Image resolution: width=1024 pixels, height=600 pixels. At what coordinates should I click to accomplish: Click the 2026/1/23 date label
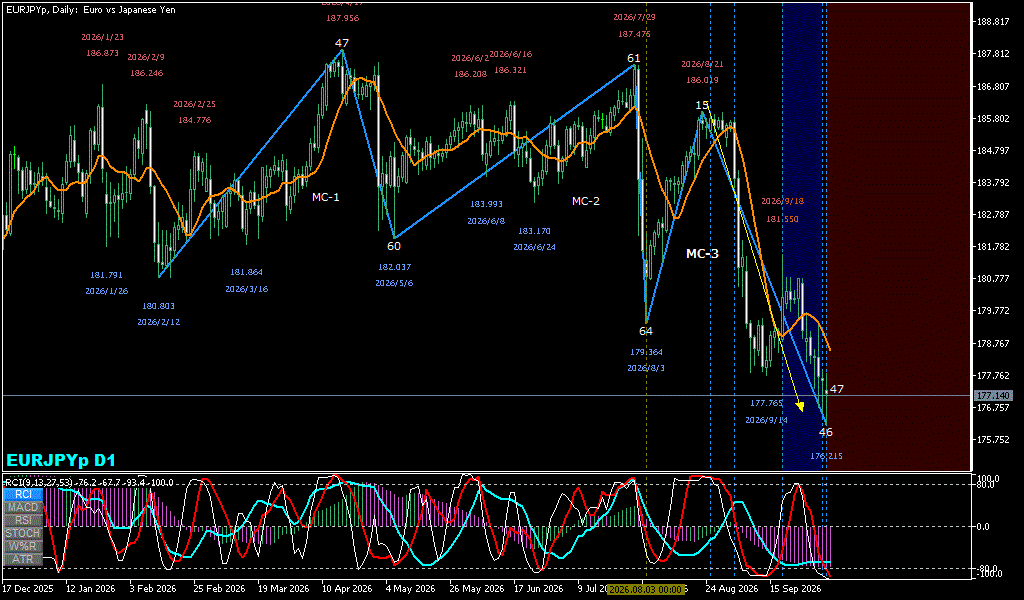pos(103,37)
